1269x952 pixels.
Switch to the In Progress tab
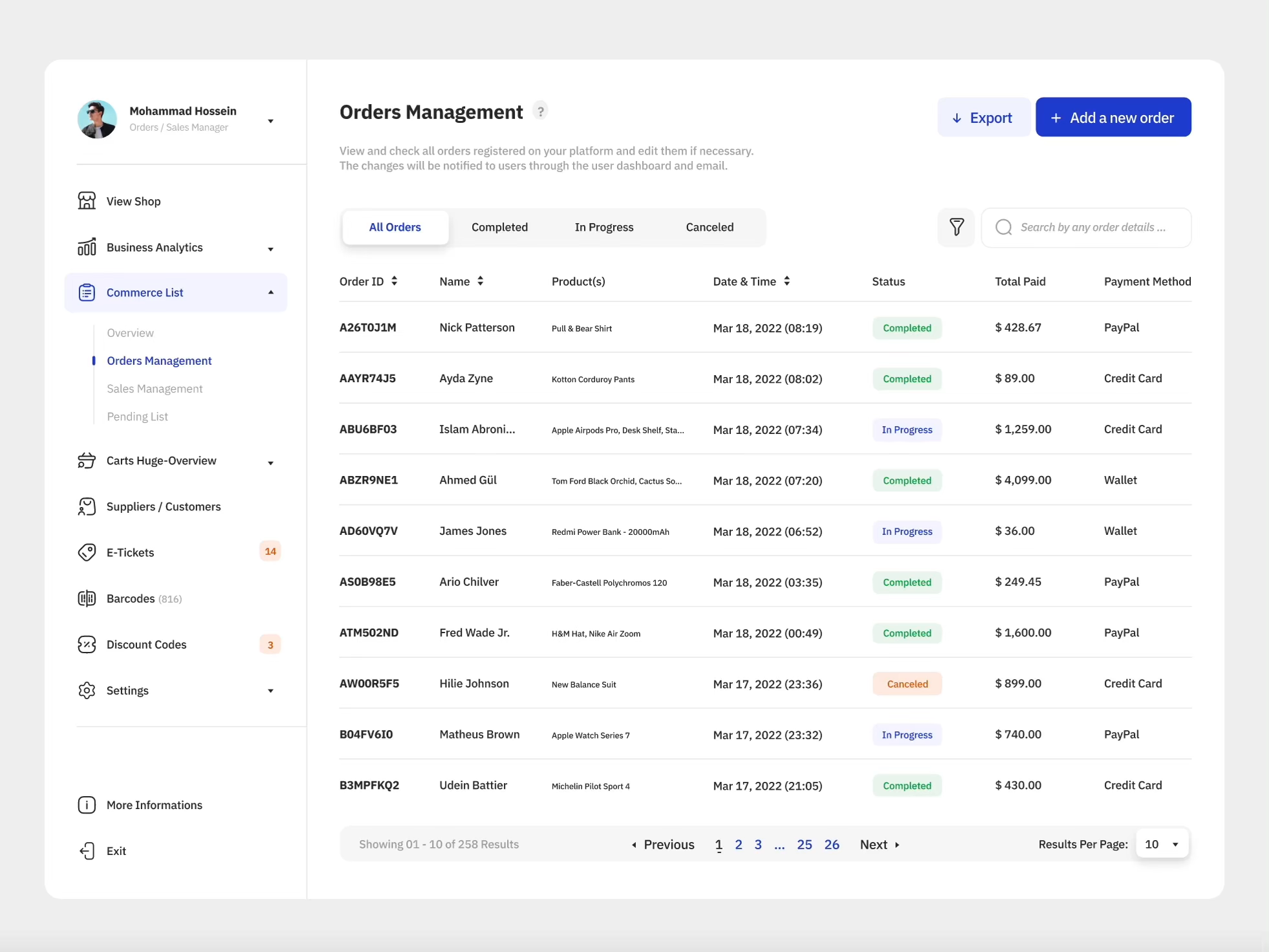click(x=604, y=227)
